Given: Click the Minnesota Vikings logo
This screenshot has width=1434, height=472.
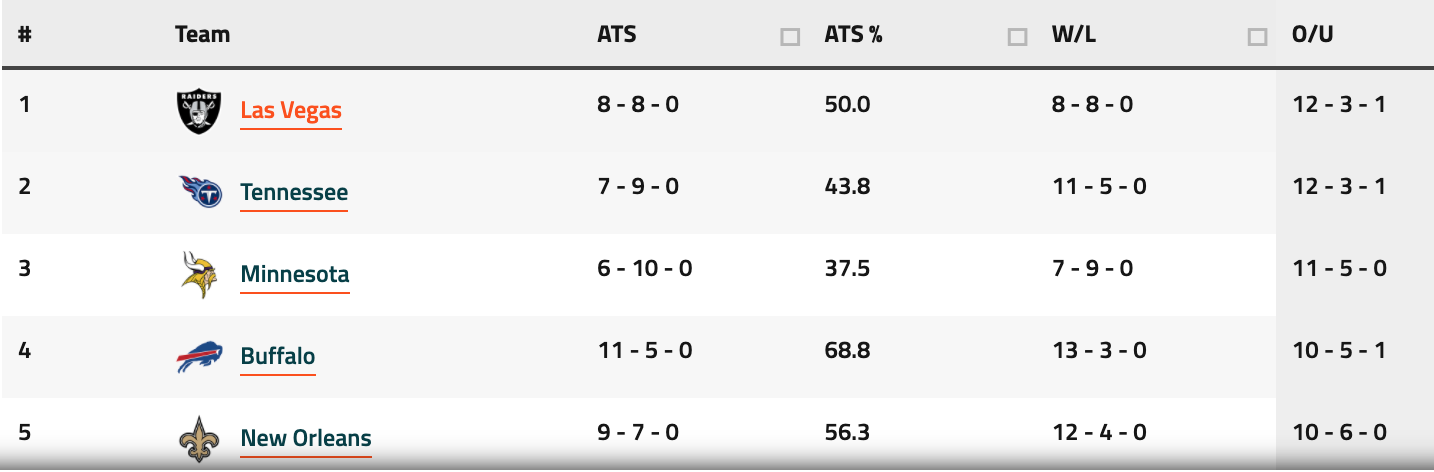Looking at the screenshot, I should (197, 275).
